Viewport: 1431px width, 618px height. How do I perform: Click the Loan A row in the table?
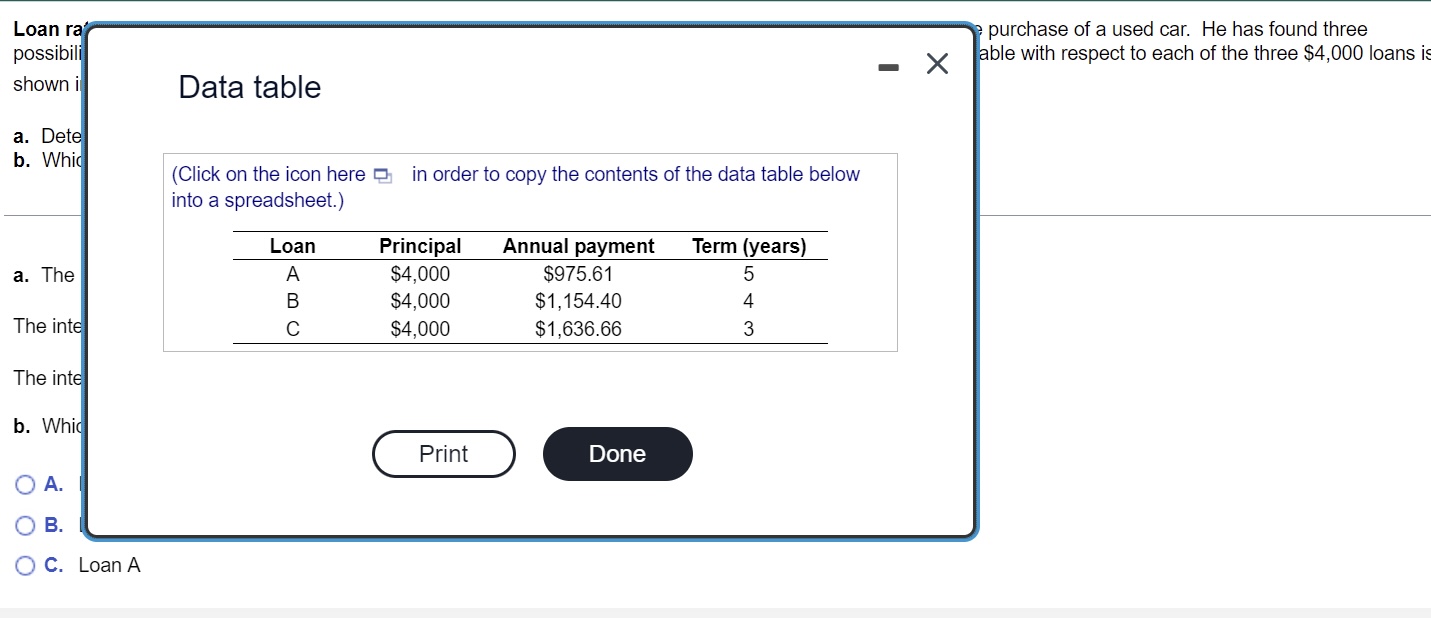[x=293, y=273]
